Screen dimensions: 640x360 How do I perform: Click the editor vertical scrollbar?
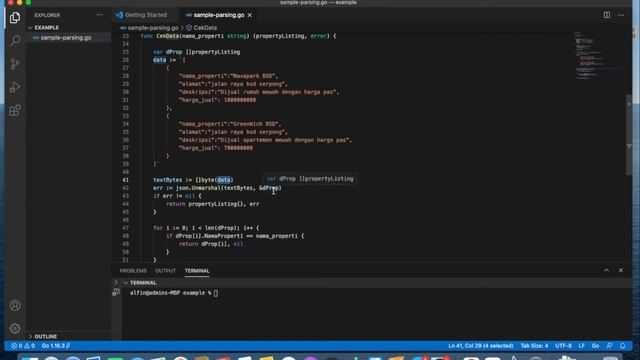tap(629, 135)
